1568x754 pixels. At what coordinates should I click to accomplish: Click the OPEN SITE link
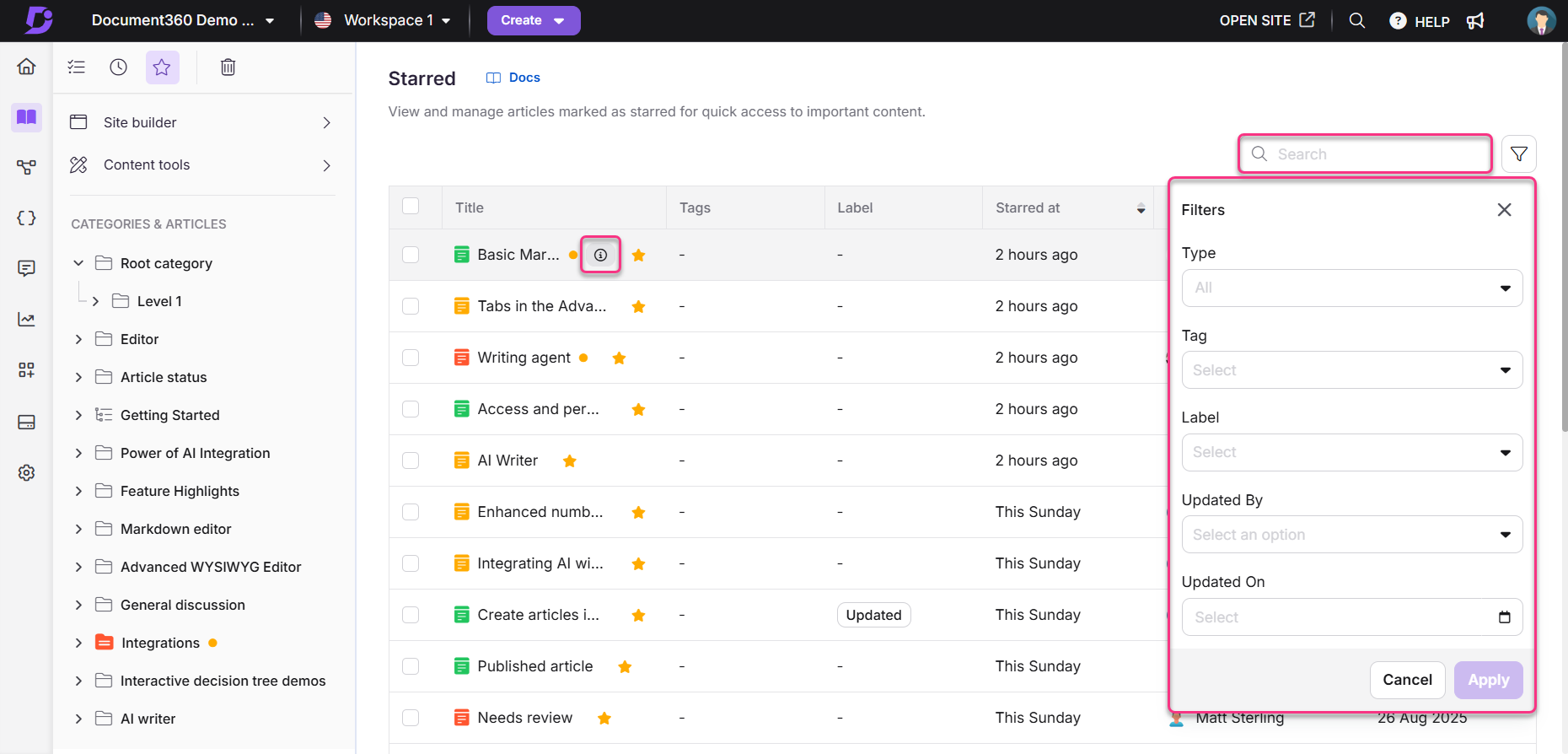1267,20
